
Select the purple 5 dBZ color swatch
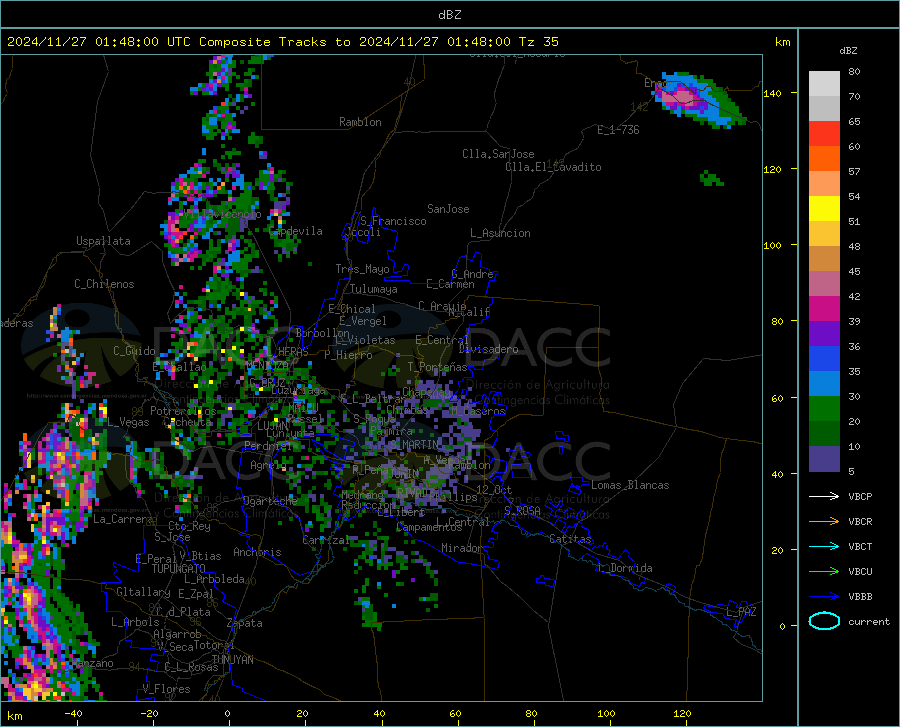tap(824, 458)
